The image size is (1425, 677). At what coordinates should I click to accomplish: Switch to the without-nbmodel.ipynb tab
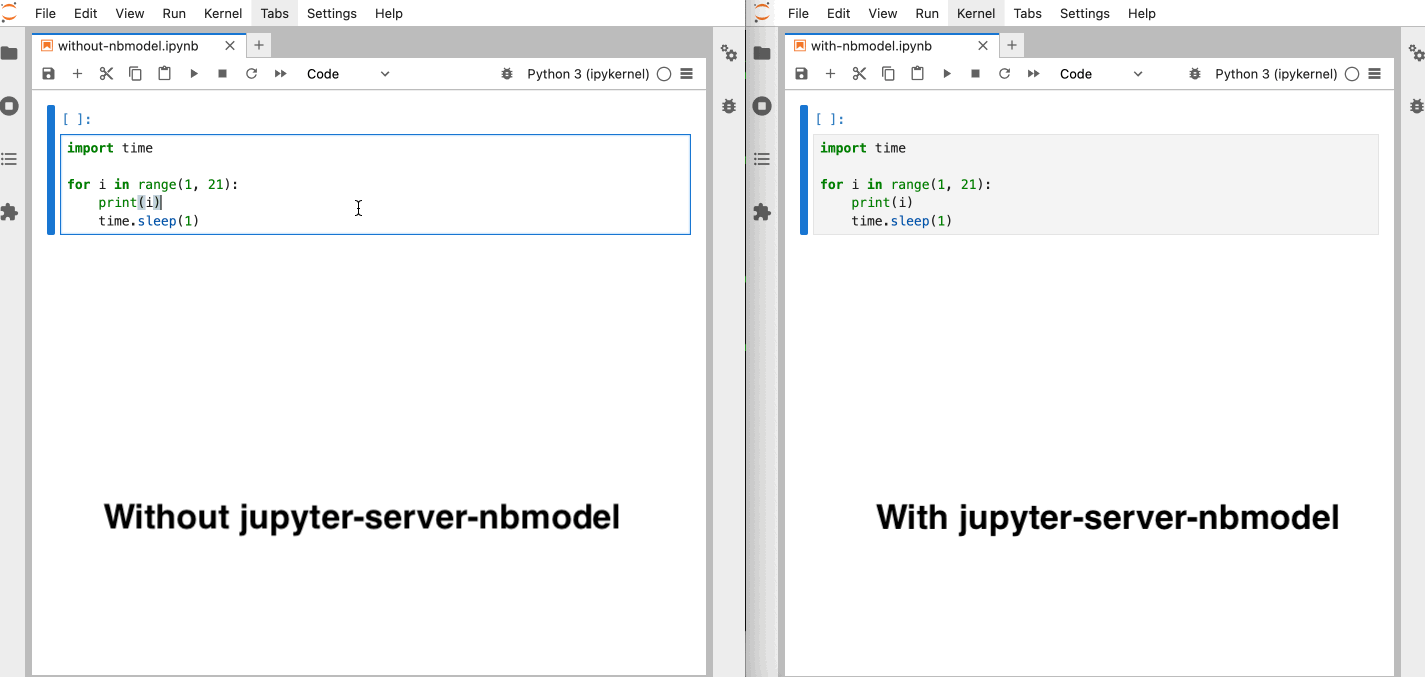(130, 45)
